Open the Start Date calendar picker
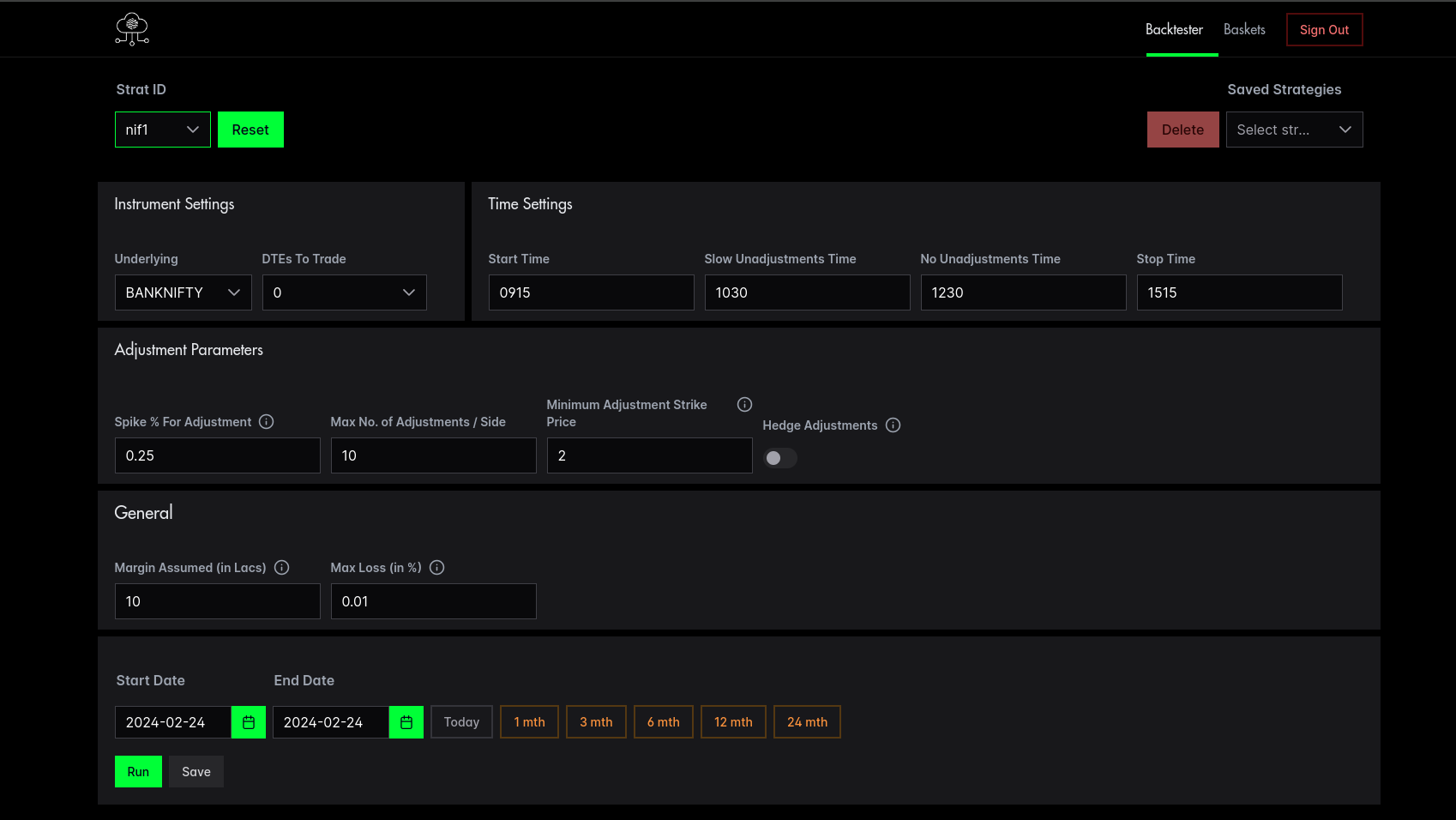 (249, 722)
